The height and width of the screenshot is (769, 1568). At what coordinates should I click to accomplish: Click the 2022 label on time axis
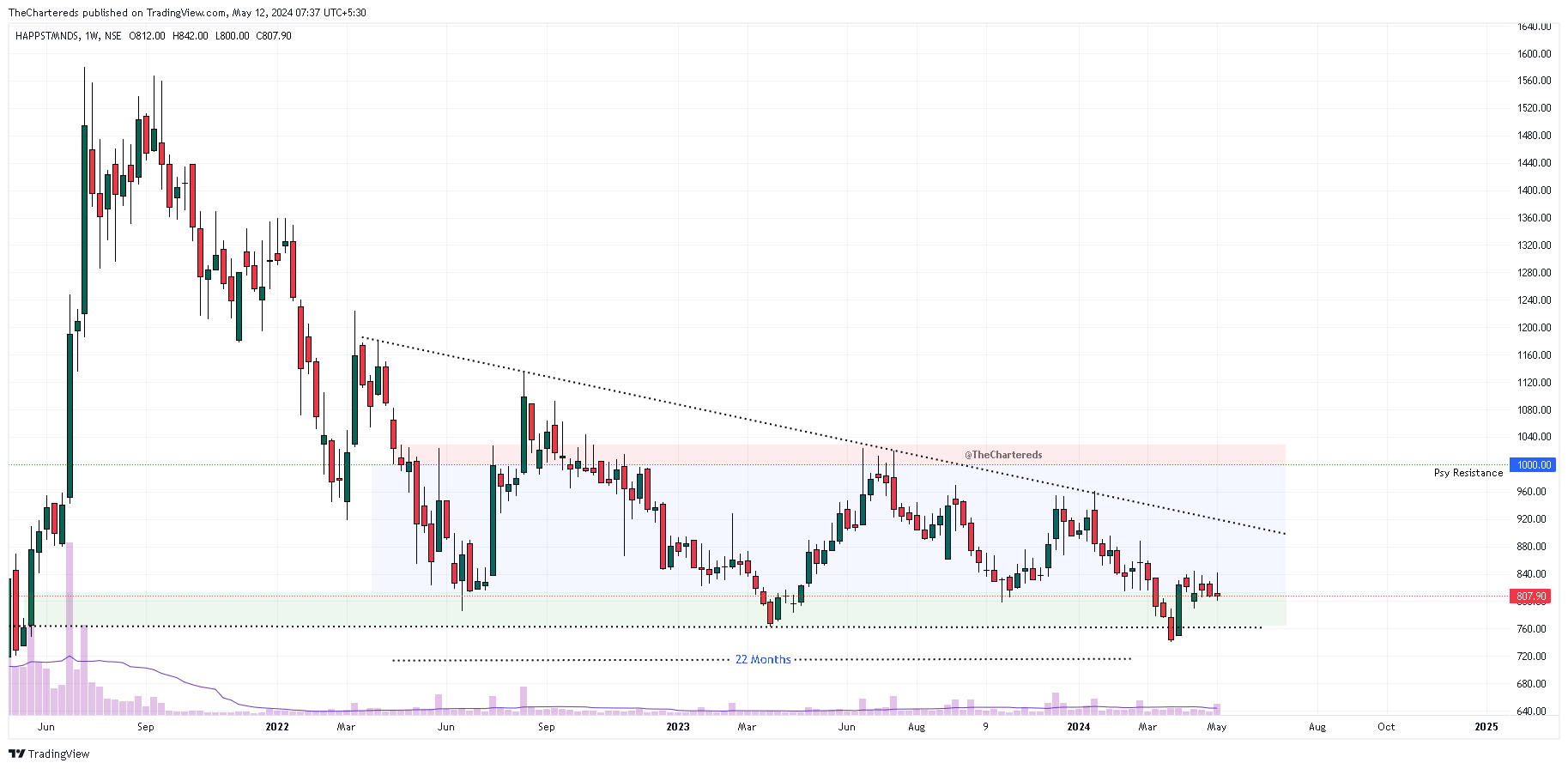277,727
